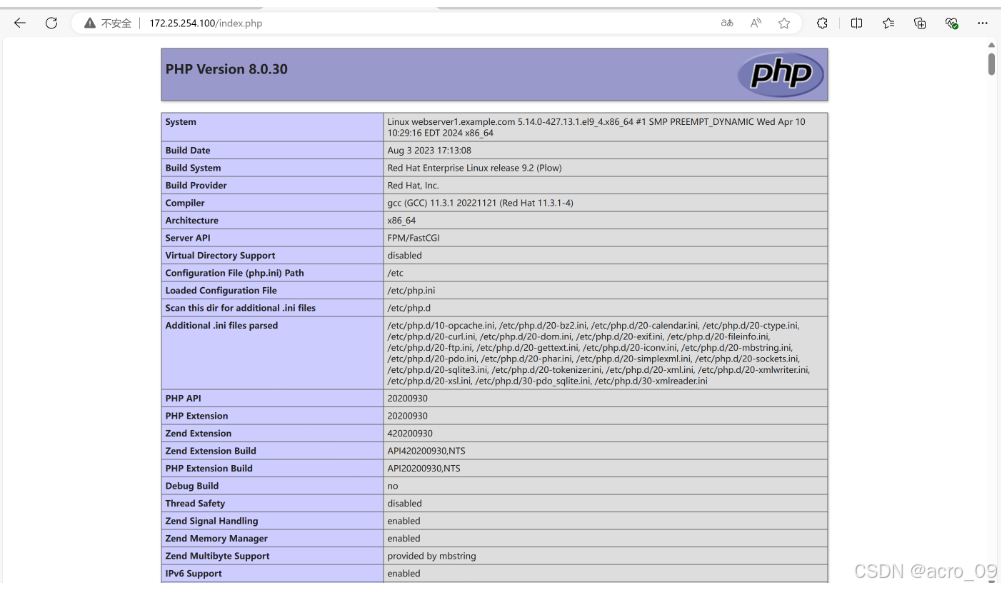Screen dimensions: 1001x589
Task: Open the extensions puzzle icon
Action: pos(822,23)
